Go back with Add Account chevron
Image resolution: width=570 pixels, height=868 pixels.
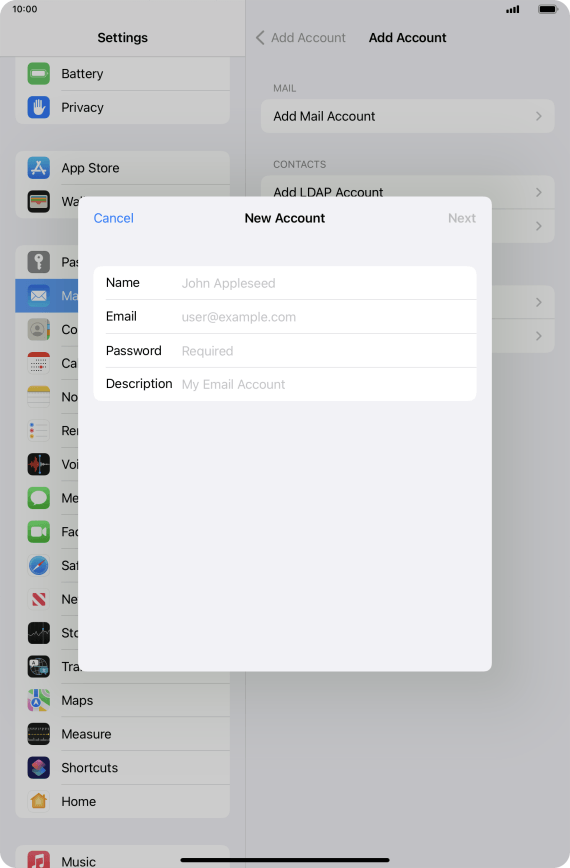coord(260,38)
